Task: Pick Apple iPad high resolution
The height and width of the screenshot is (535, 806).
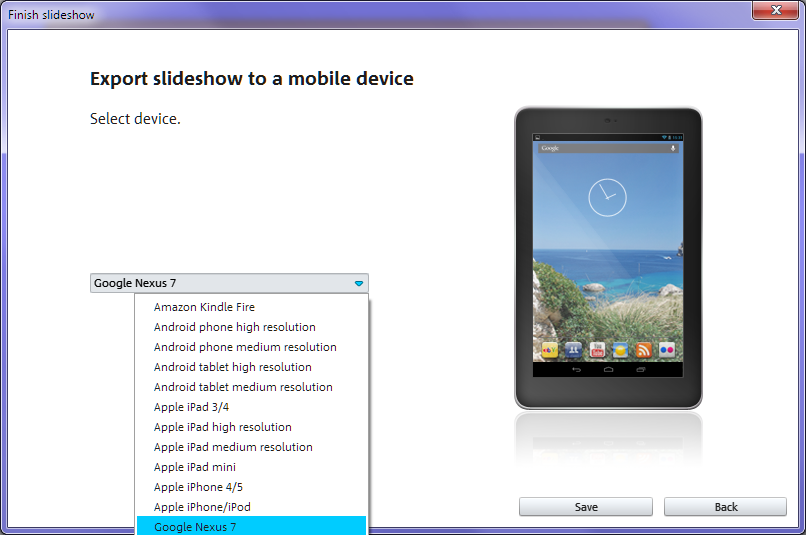Action: pos(252,427)
